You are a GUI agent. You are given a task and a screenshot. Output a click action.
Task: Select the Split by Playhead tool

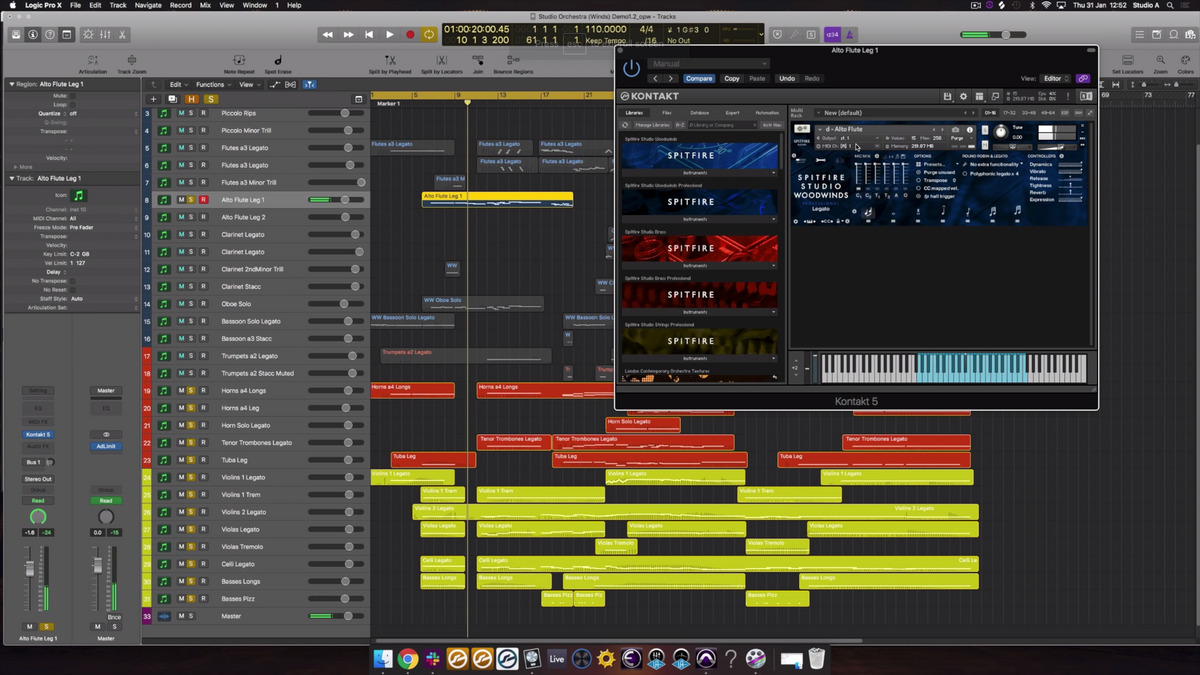[389, 62]
